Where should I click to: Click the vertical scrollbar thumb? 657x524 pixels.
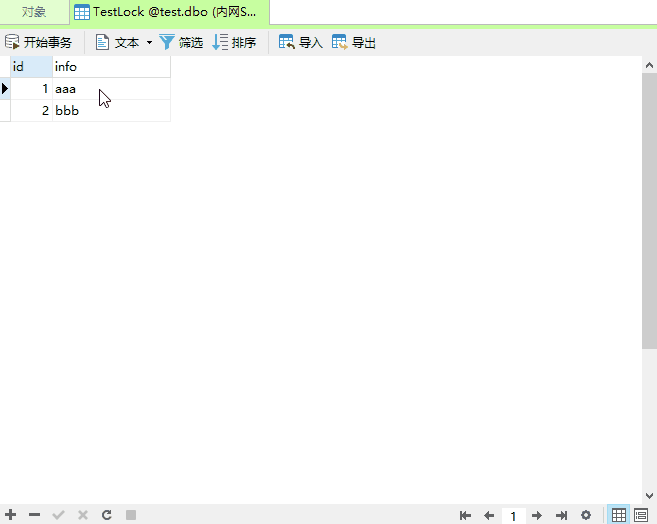(x=649, y=211)
